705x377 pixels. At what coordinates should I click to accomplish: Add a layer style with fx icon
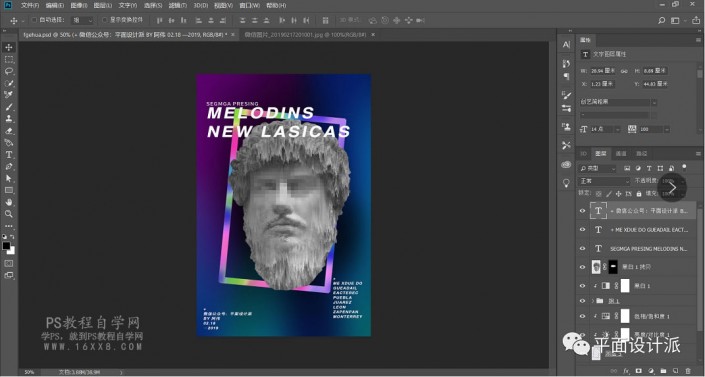click(626, 371)
